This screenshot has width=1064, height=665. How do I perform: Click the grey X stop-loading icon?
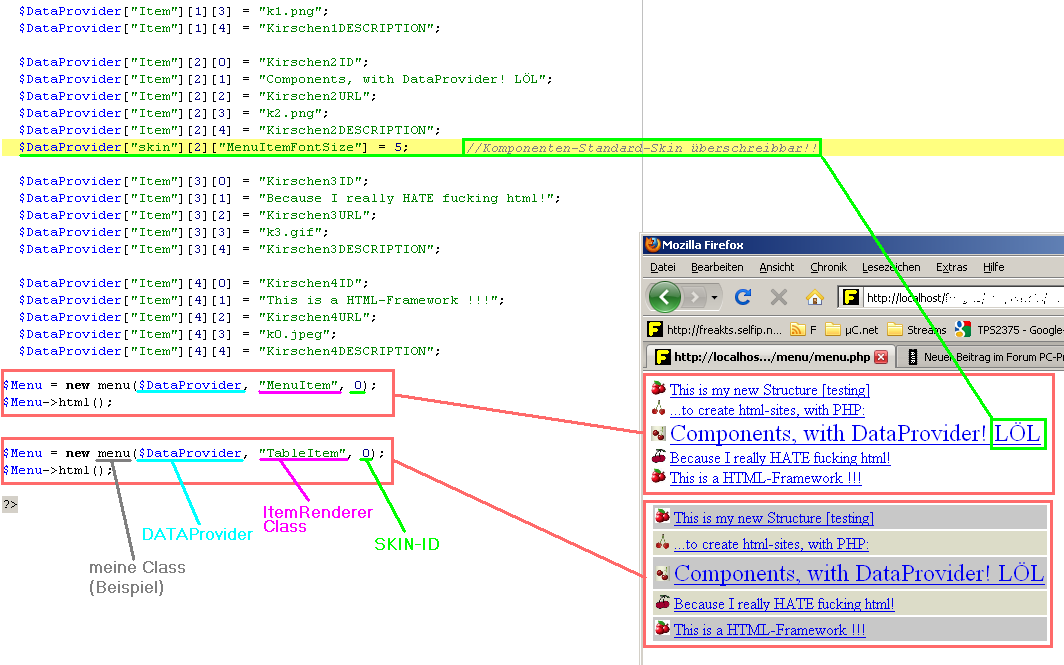pyautogui.click(x=779, y=297)
